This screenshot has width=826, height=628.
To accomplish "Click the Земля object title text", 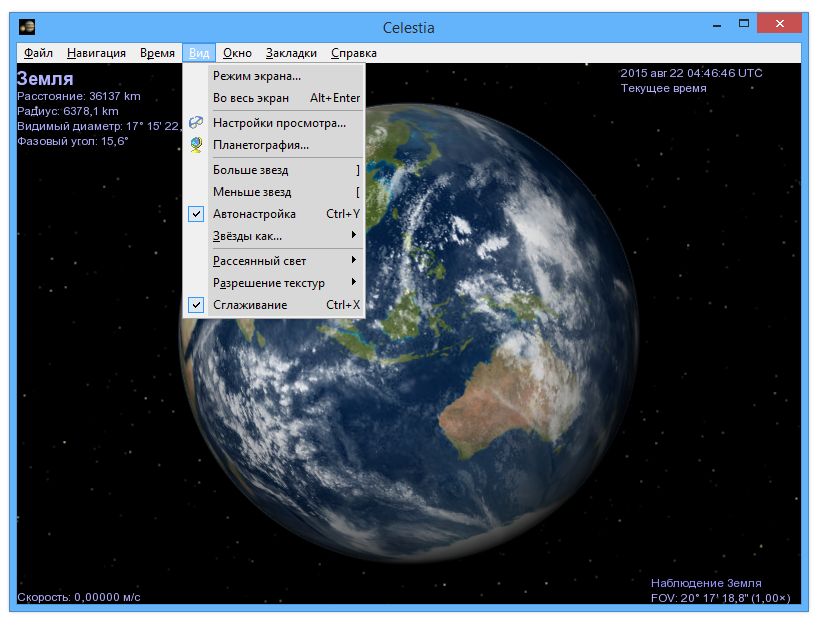I will [45, 78].
